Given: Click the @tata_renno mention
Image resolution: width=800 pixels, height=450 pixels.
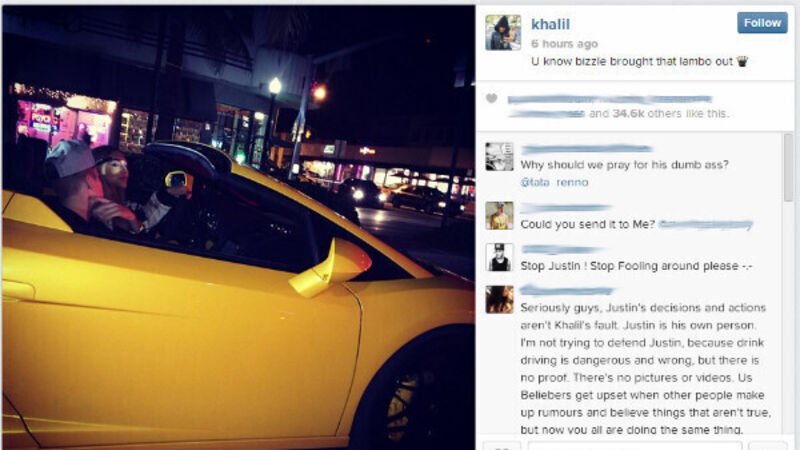Looking at the screenshot, I should pyautogui.click(x=554, y=182).
